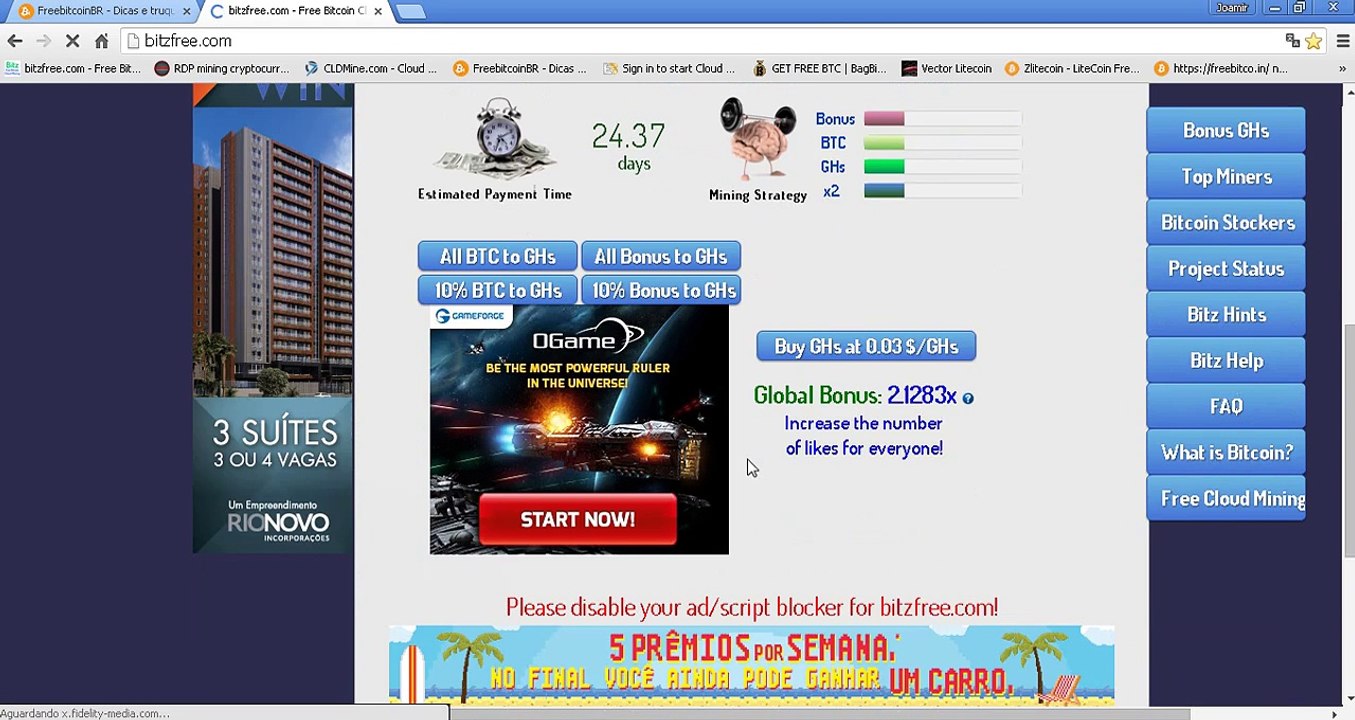This screenshot has height=720, width=1355.
Task: Open Bitz Hints
Action: click(x=1226, y=315)
